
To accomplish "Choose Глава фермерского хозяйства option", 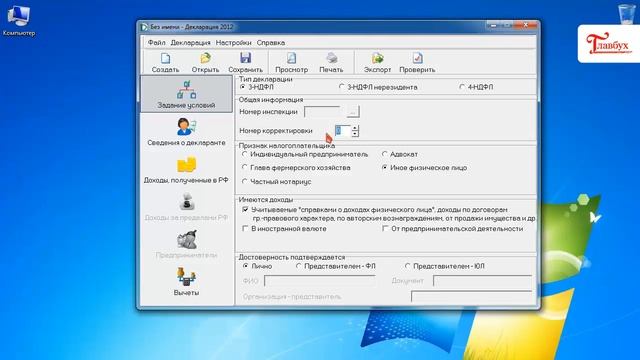I will point(296,168).
